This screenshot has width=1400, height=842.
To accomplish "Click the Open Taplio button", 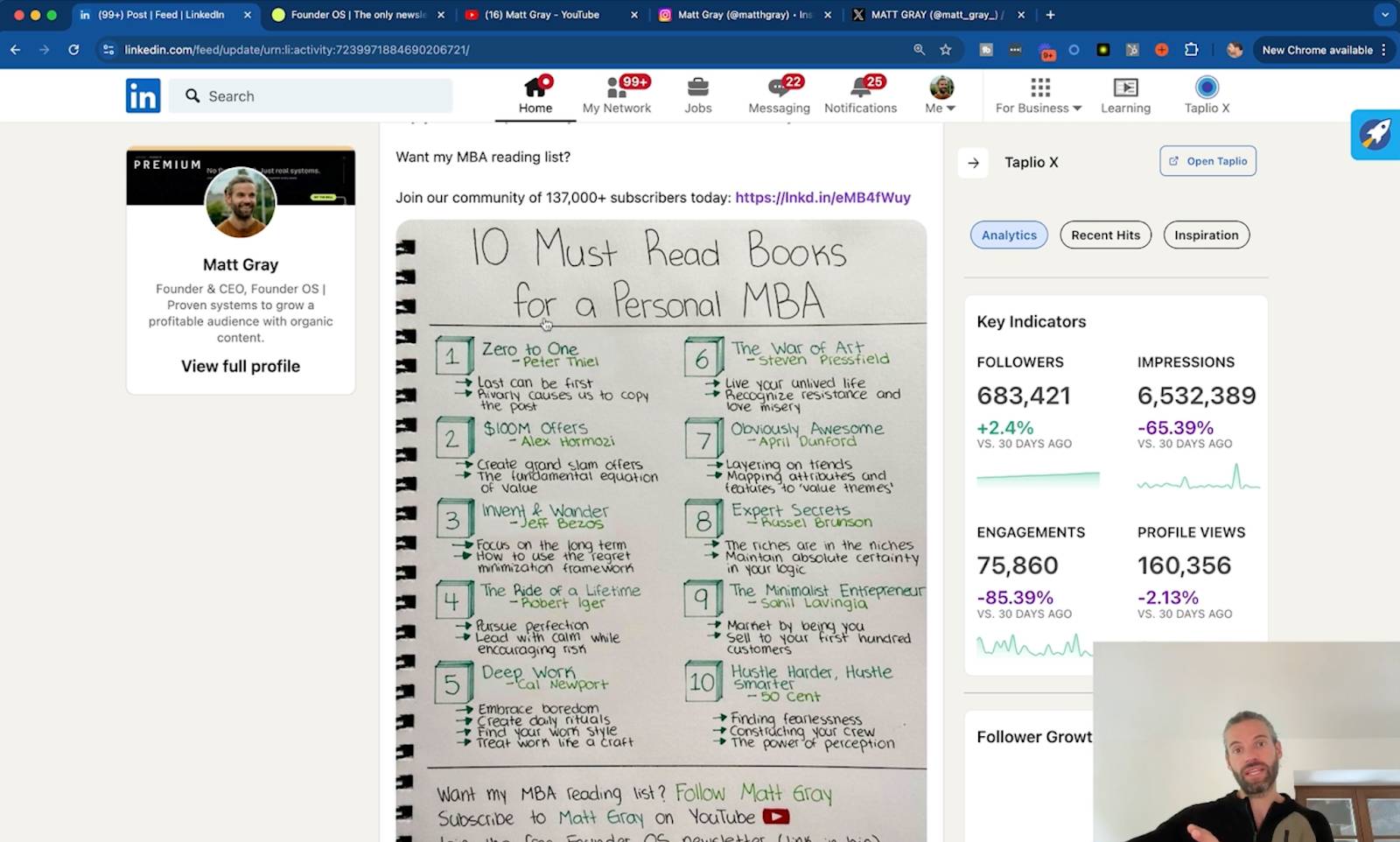I will [1207, 161].
